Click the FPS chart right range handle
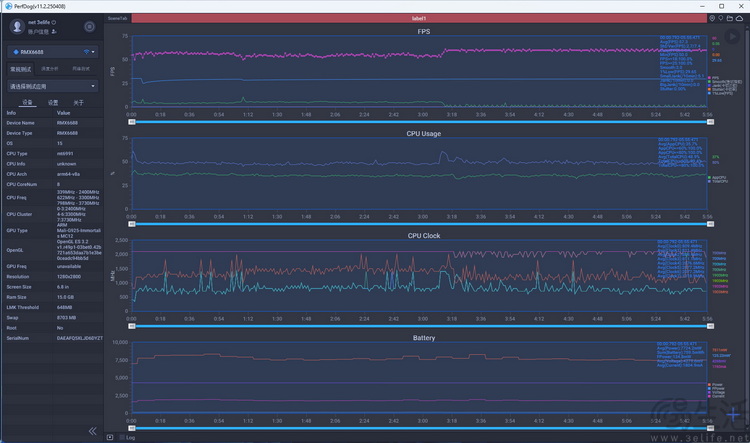 tap(710, 122)
